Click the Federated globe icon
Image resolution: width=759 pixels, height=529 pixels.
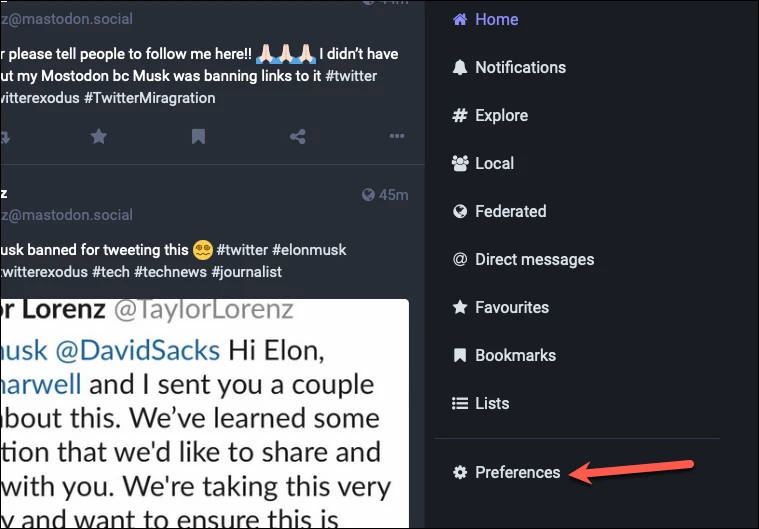pos(460,211)
